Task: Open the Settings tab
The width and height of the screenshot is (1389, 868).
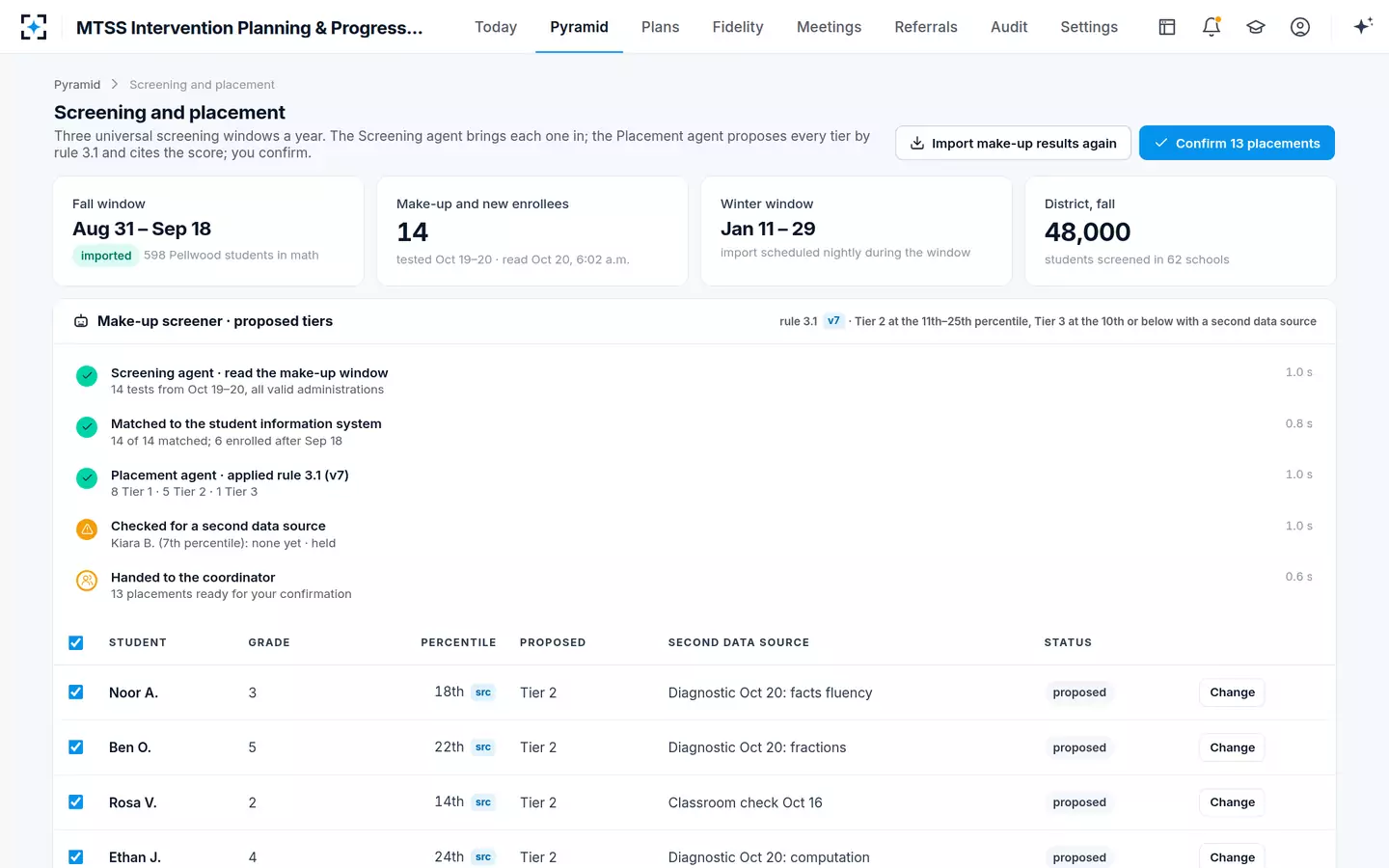Action: (x=1089, y=27)
